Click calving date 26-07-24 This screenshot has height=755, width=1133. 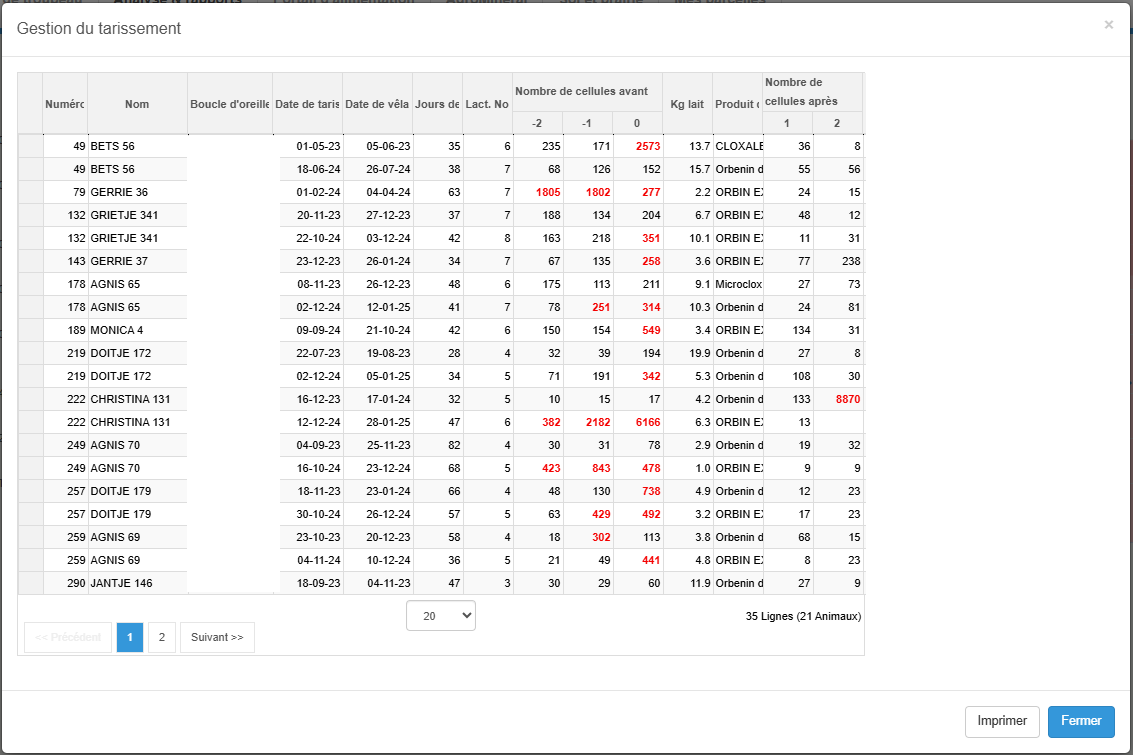point(388,169)
